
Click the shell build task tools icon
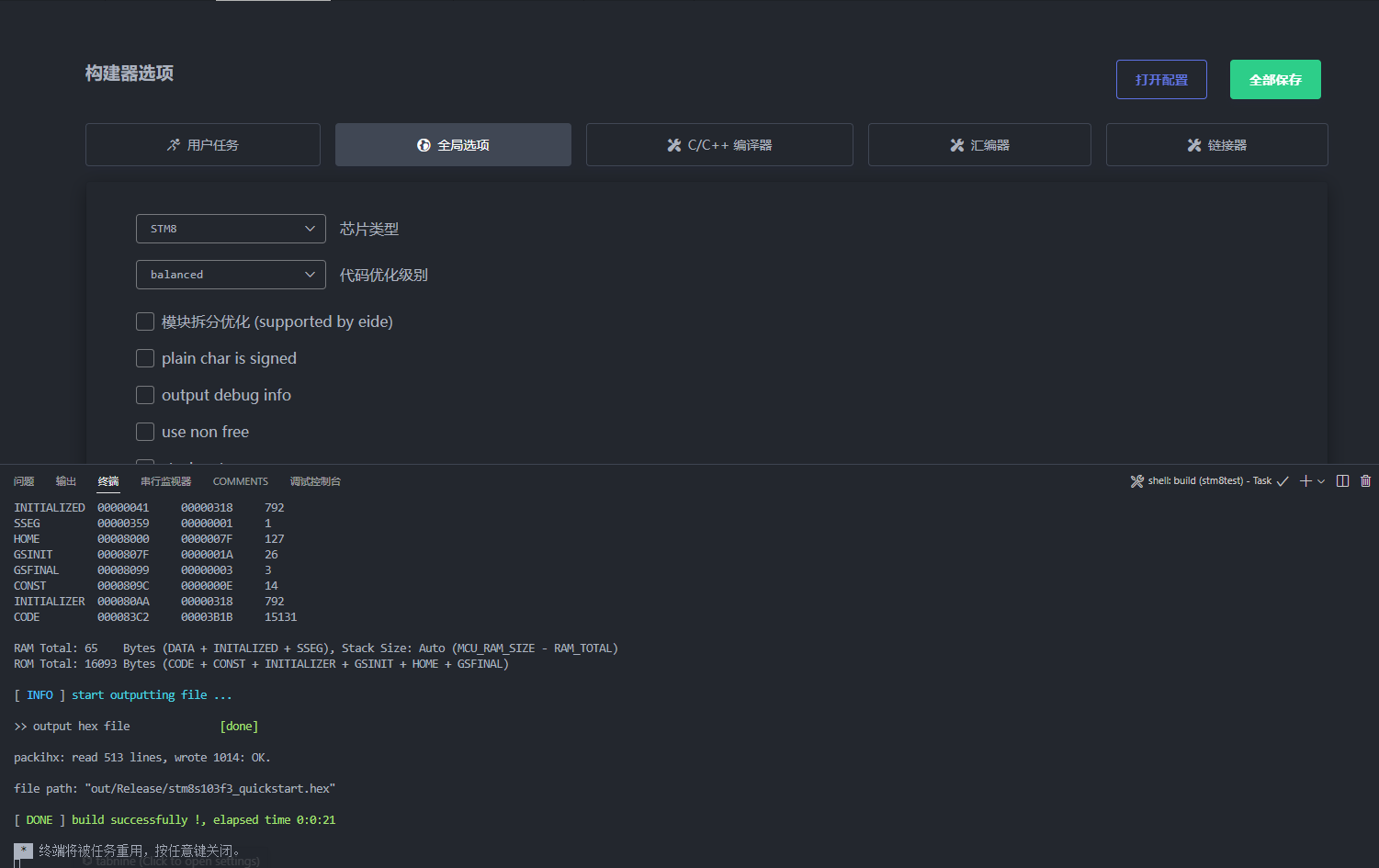click(x=1136, y=481)
